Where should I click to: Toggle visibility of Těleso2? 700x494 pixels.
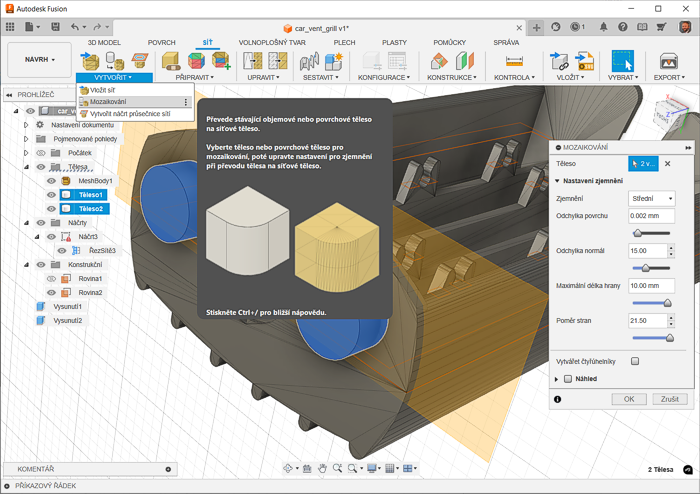point(51,208)
